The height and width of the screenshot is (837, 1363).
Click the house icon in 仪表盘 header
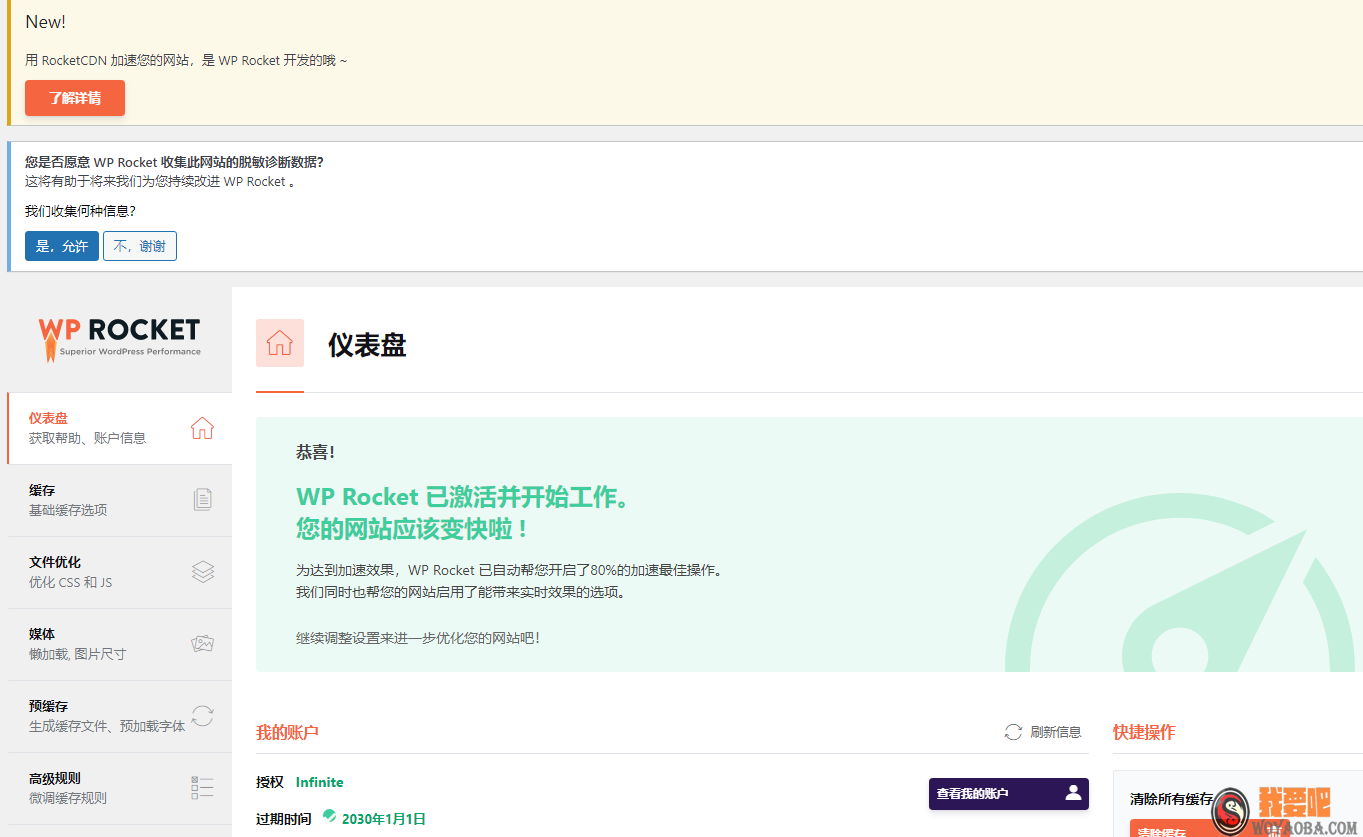280,343
